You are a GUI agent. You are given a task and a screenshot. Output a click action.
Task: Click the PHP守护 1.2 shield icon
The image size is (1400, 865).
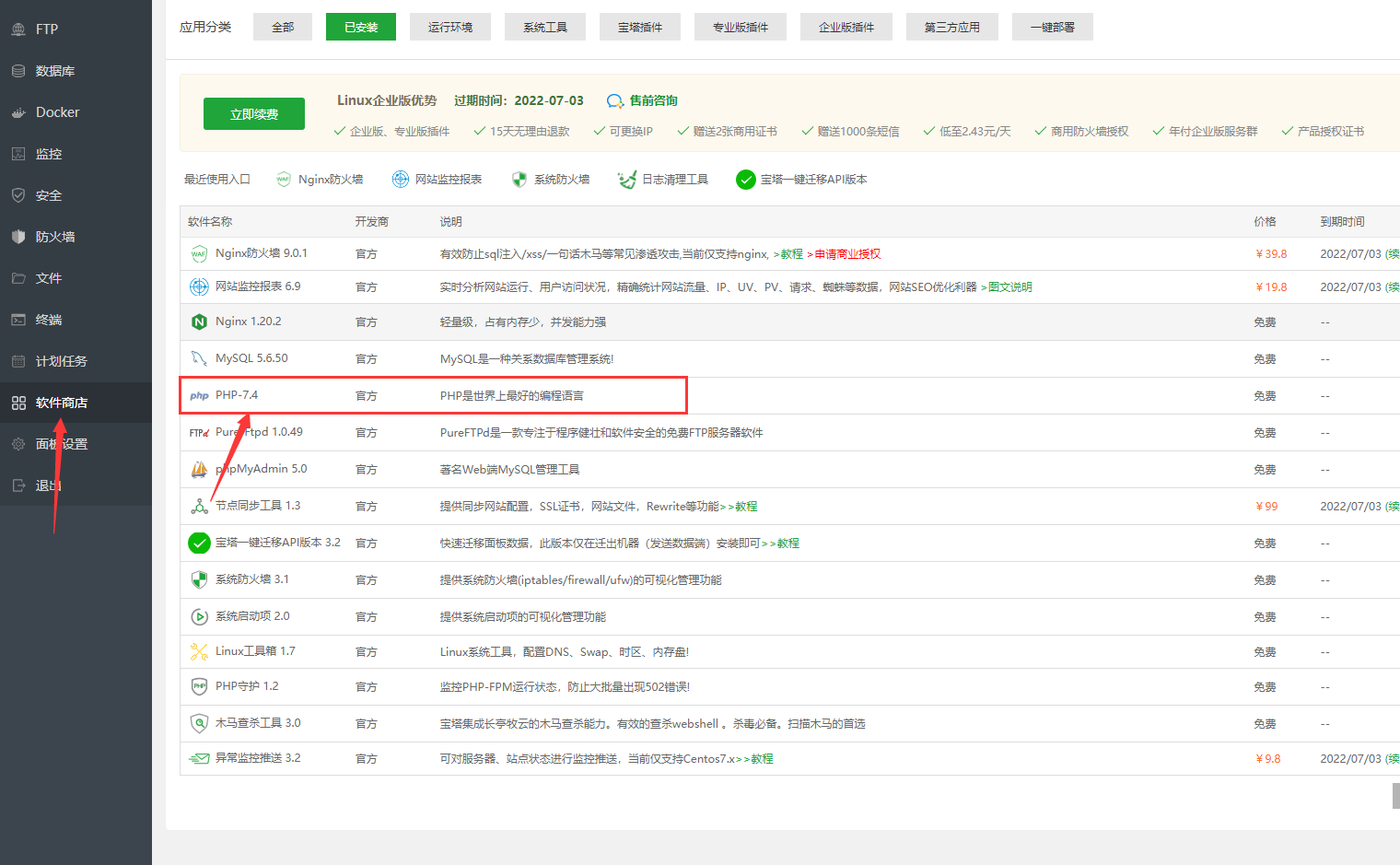[199, 686]
